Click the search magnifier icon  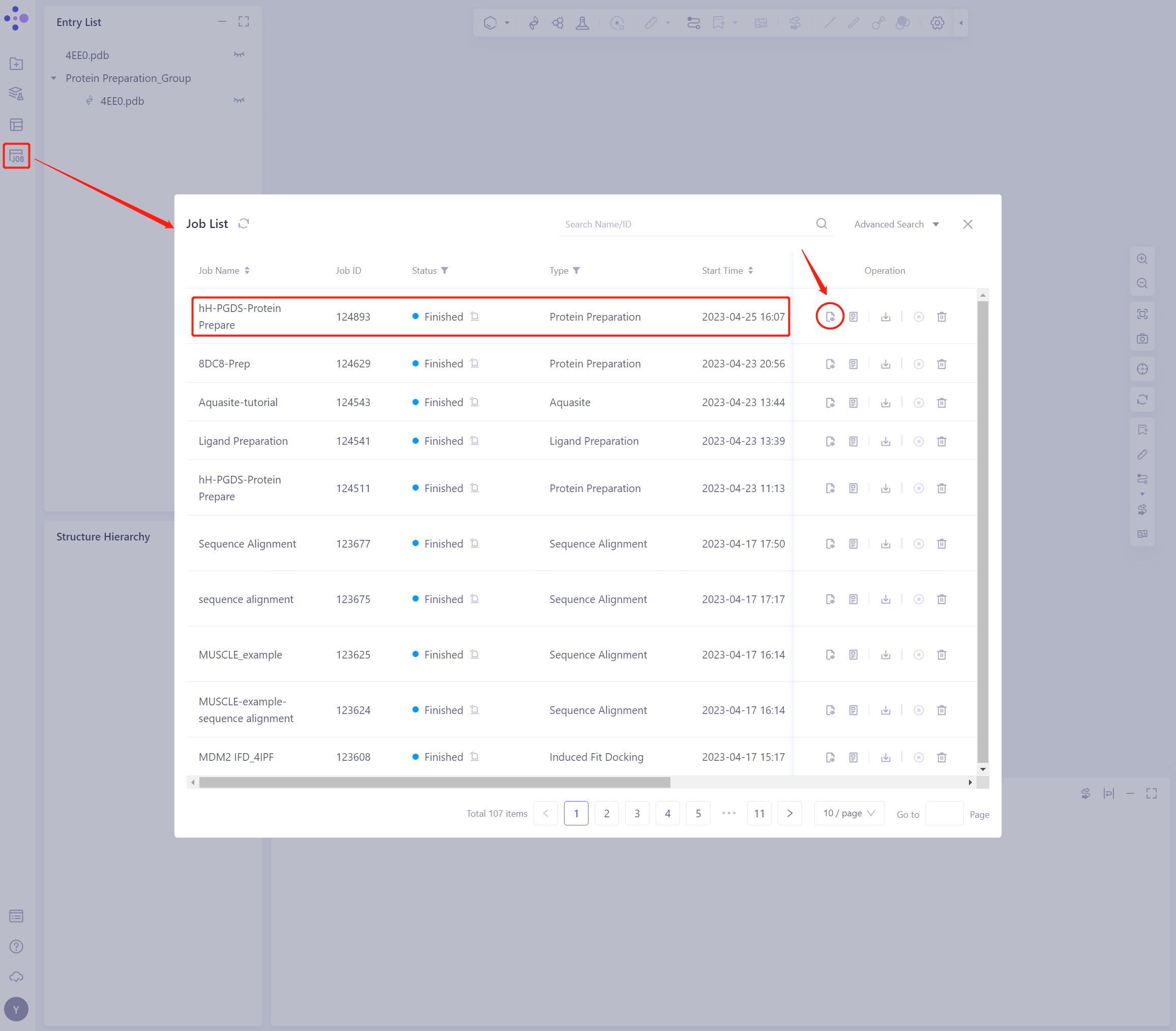click(822, 224)
